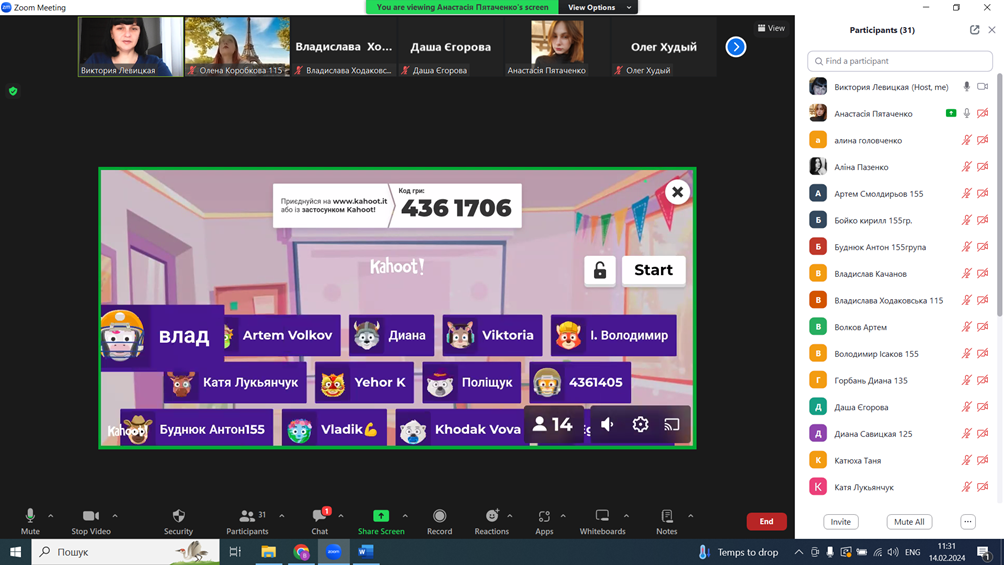Toggle video-off icon for Катюха Таня

983,461
